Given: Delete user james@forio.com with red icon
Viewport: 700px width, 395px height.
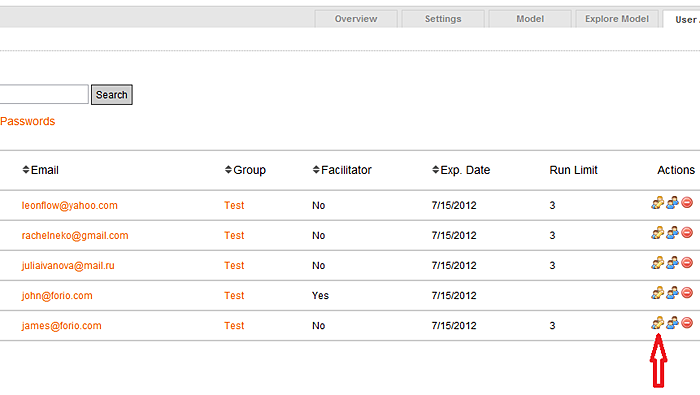Looking at the screenshot, I should pyautogui.click(x=687, y=323).
